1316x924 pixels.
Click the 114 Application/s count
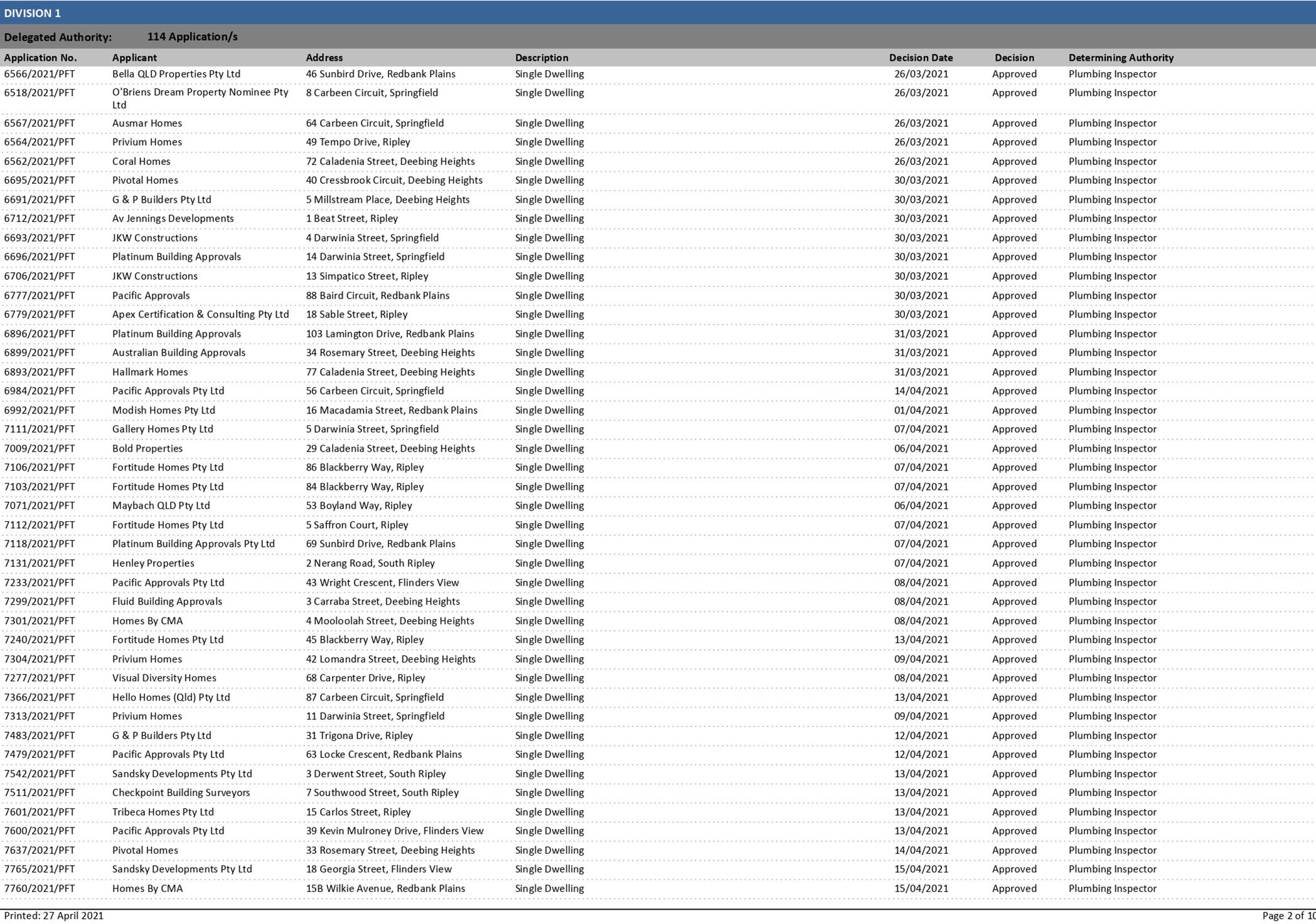[192, 36]
